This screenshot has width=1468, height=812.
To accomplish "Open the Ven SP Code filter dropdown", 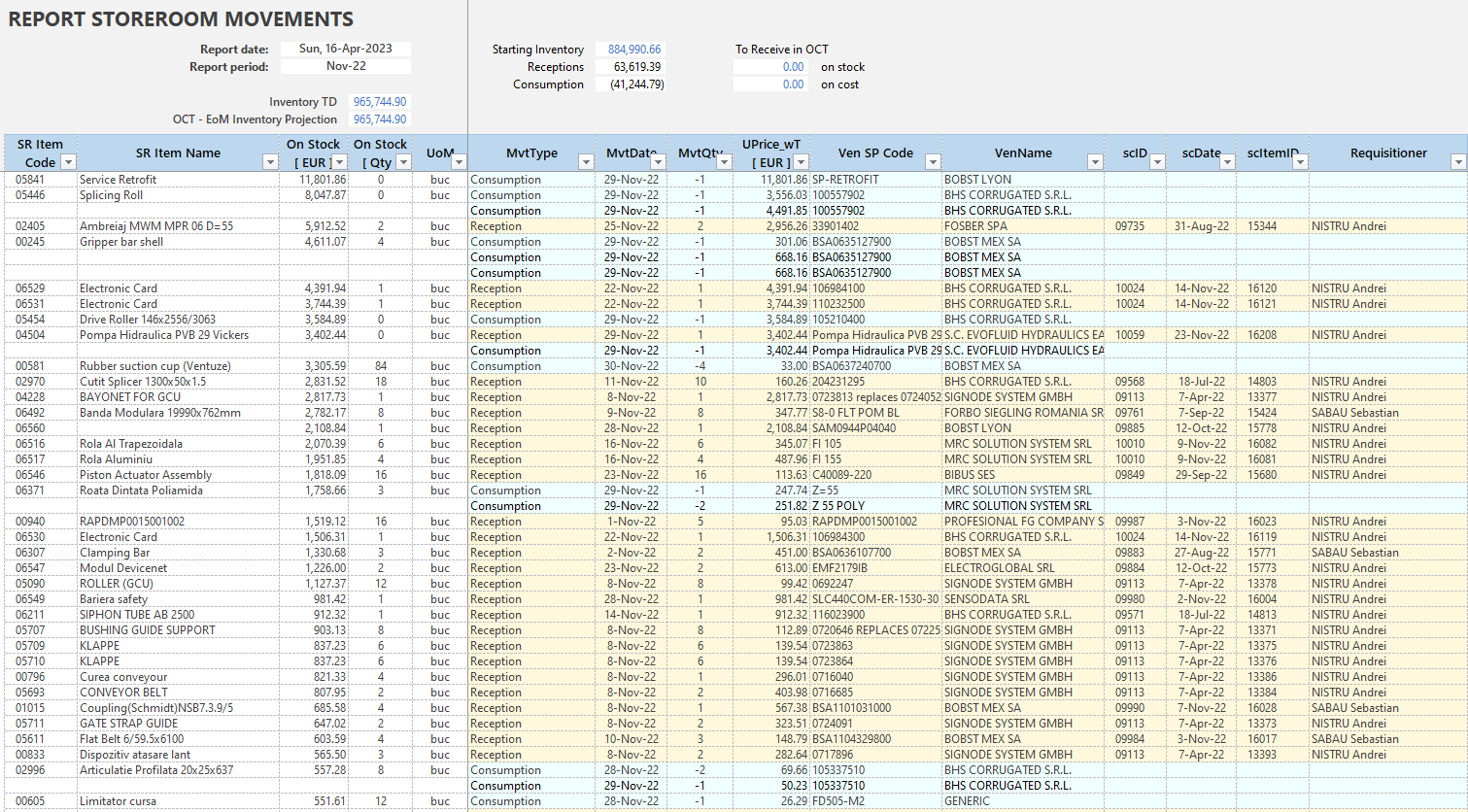I will (x=933, y=162).
